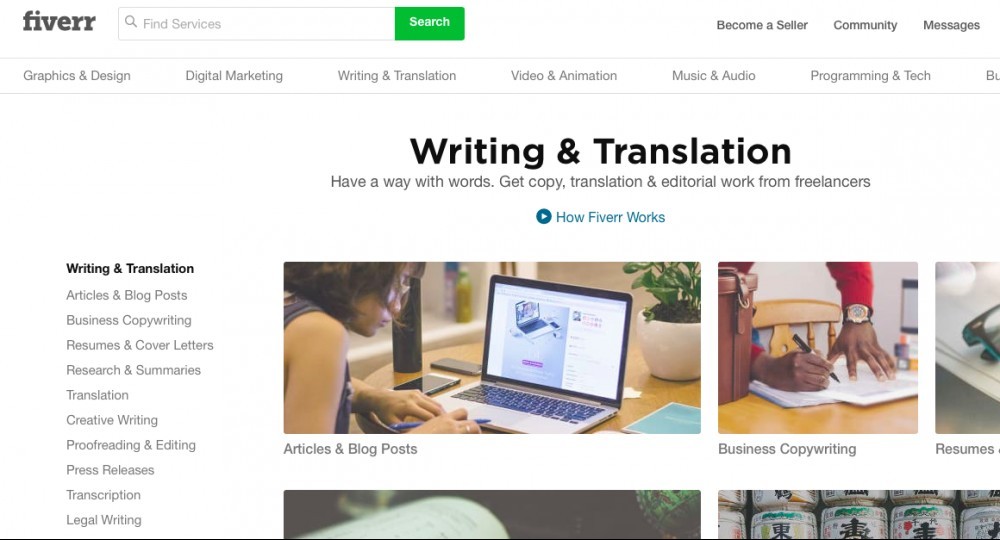Open the Community link
1000x540 pixels.
(x=865, y=26)
